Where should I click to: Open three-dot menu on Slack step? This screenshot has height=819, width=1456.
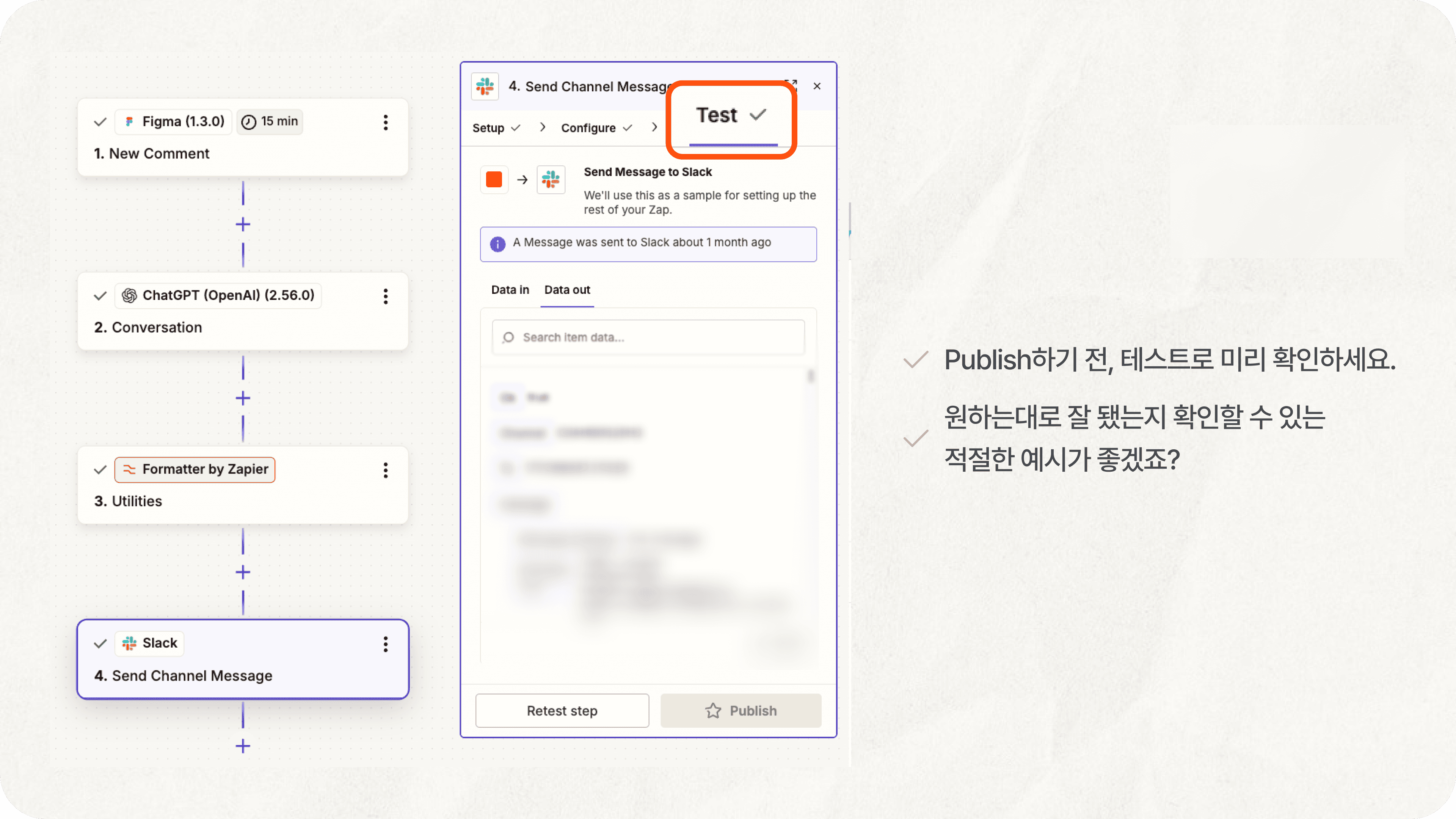coord(386,644)
